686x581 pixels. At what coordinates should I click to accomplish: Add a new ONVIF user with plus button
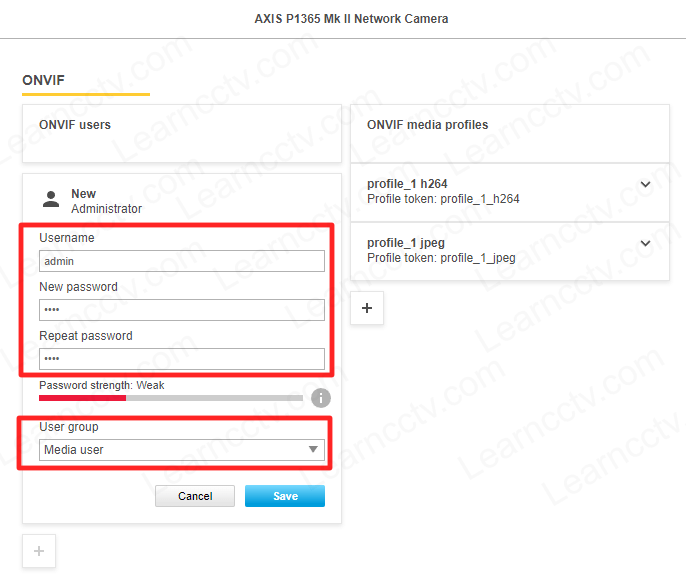(39, 551)
